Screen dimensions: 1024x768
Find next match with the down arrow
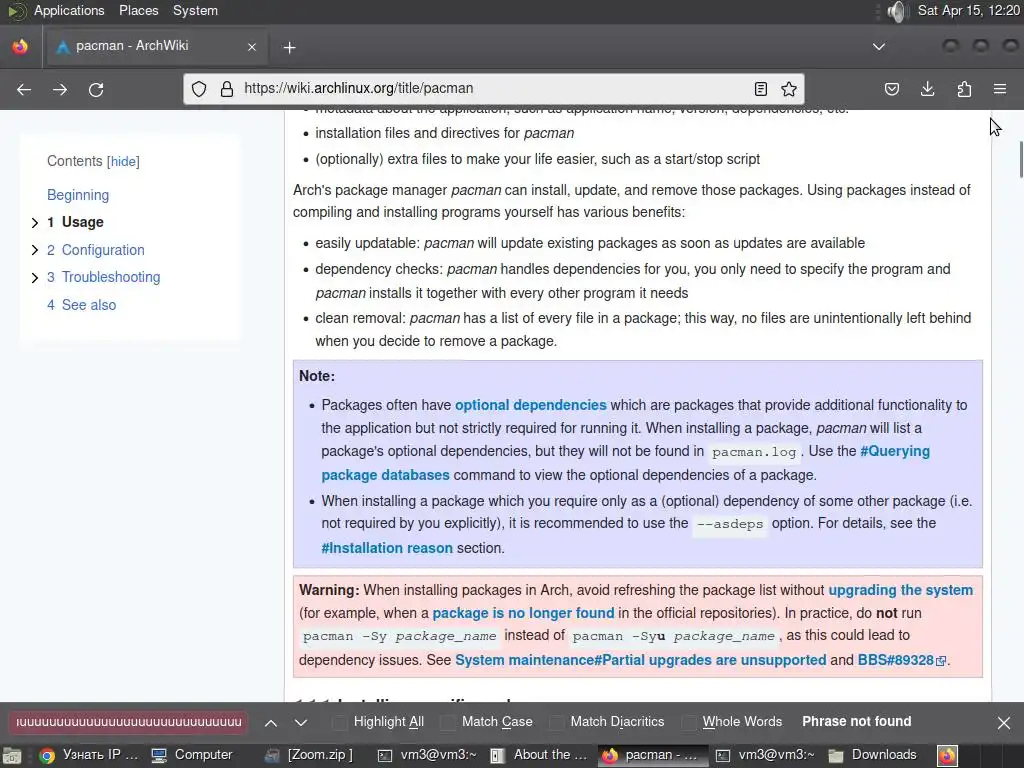pos(300,722)
